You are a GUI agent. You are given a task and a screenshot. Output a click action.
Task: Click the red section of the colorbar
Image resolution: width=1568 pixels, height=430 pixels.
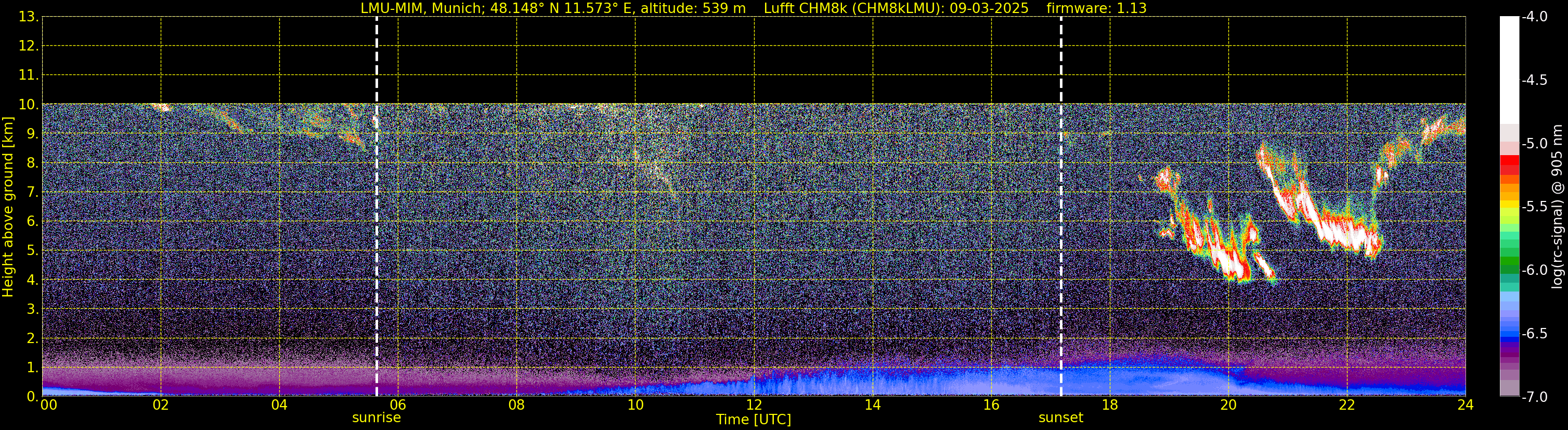[1509, 165]
